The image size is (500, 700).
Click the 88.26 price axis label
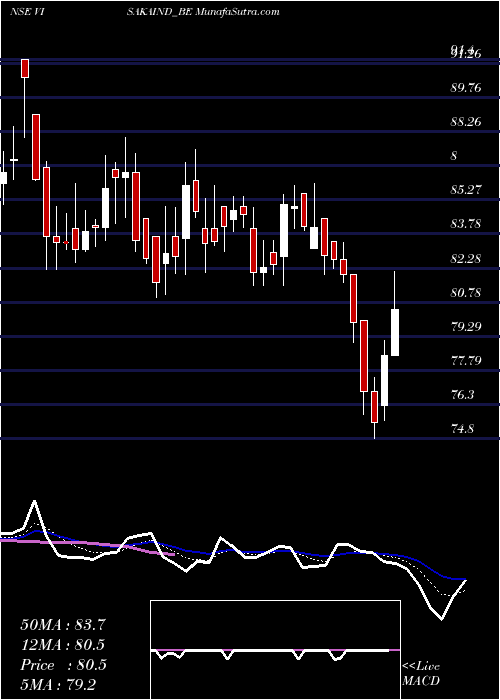466,121
